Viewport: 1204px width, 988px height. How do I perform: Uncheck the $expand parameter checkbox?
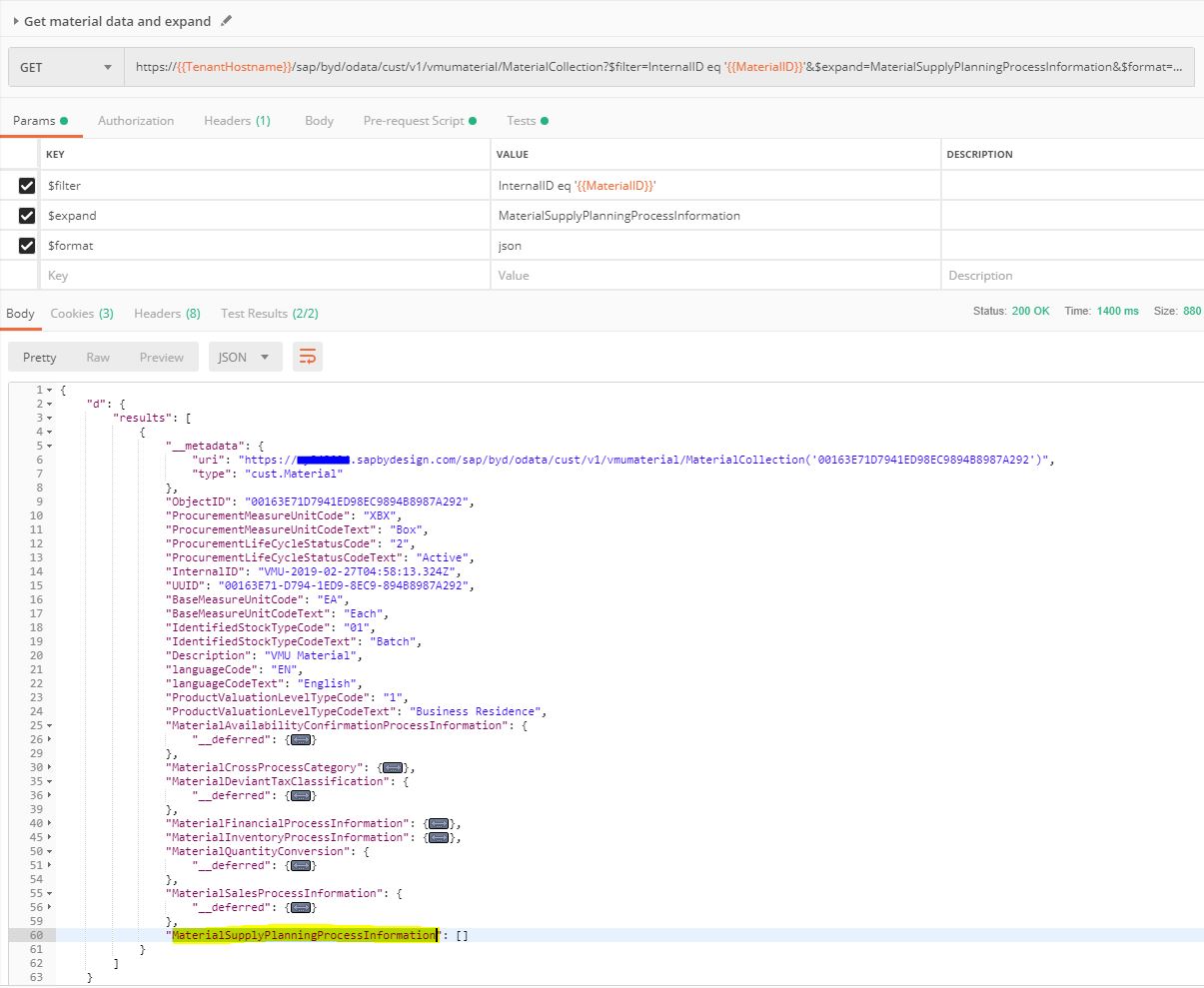[27, 216]
